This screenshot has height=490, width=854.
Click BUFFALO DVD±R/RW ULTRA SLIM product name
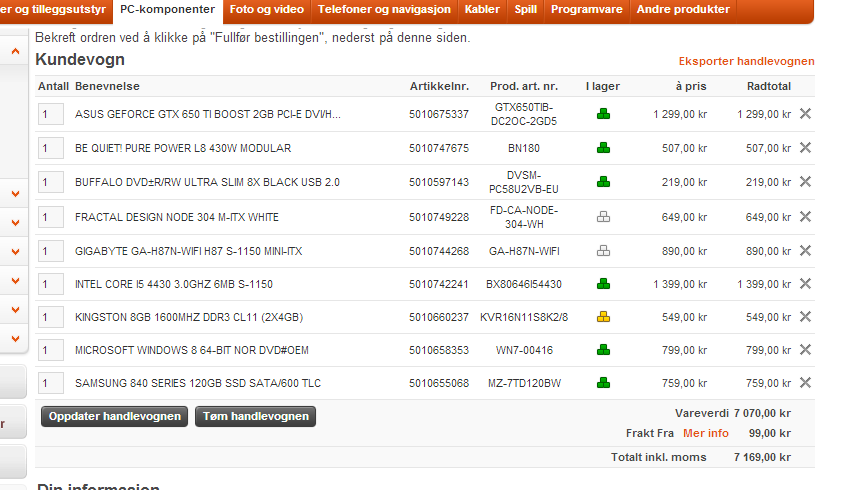click(208, 182)
